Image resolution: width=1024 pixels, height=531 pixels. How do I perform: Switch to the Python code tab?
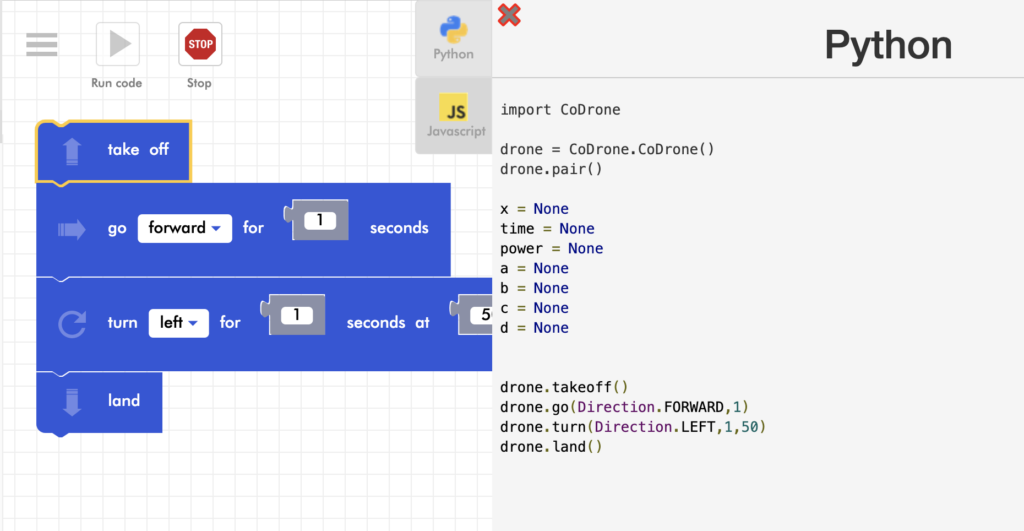[453, 38]
